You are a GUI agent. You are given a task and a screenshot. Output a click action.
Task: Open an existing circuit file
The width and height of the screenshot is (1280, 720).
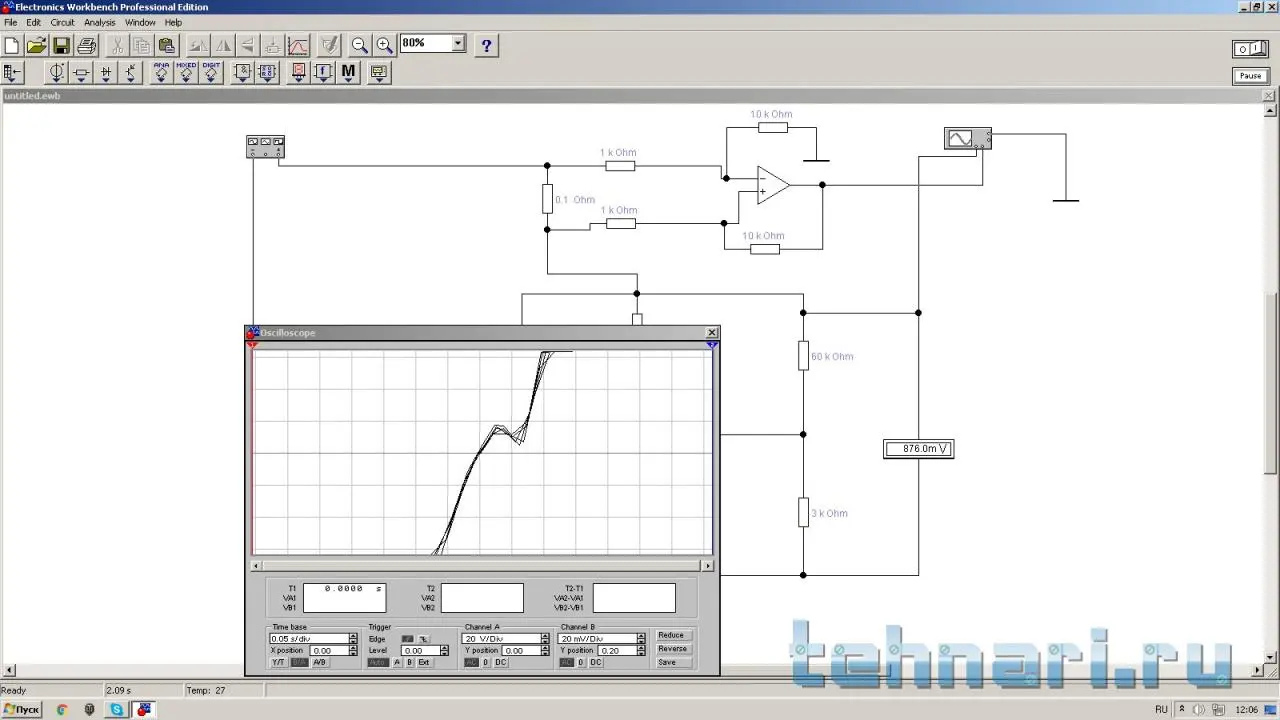coord(37,45)
